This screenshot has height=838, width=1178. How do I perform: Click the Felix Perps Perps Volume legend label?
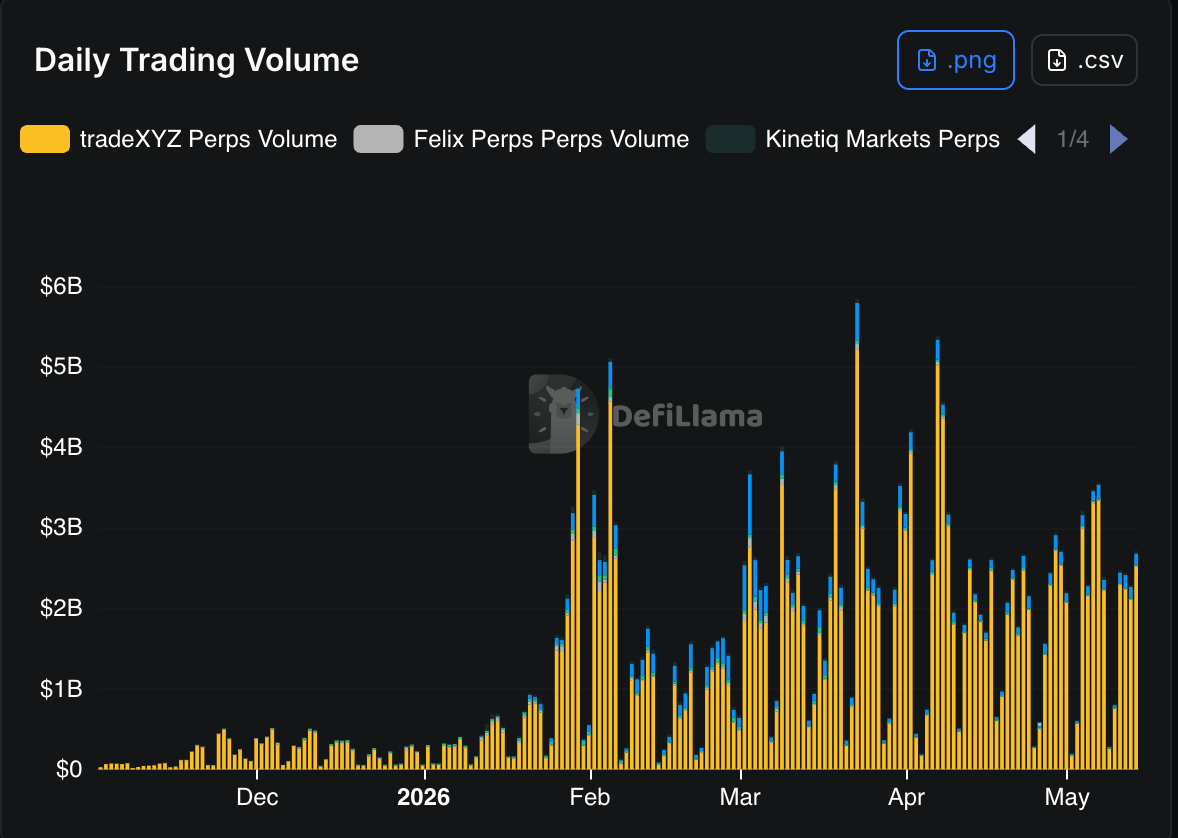[x=551, y=139]
